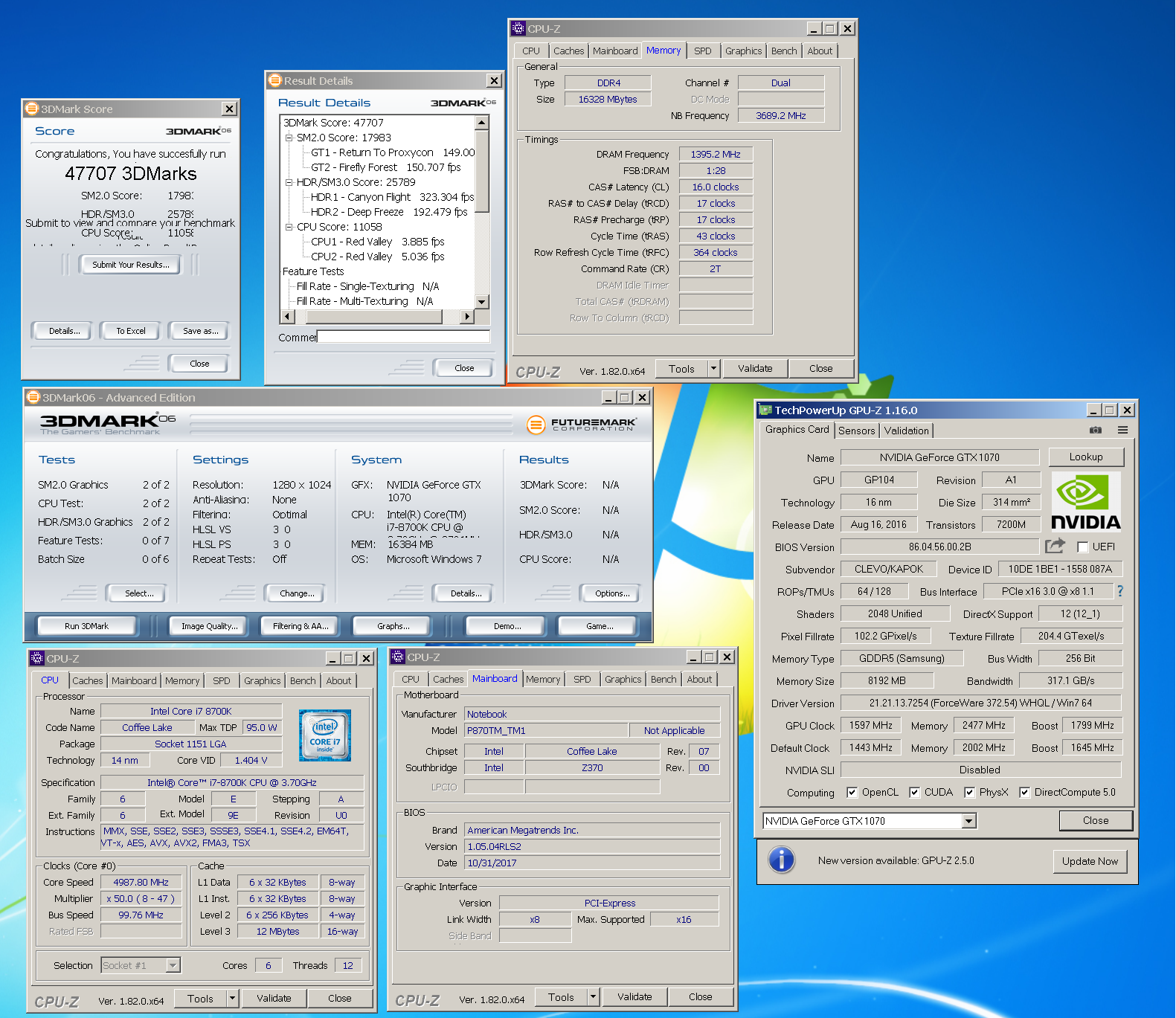The width and height of the screenshot is (1176, 1018).
Task: Select 'CPU1 - Red Valley' result row
Action: (x=378, y=242)
